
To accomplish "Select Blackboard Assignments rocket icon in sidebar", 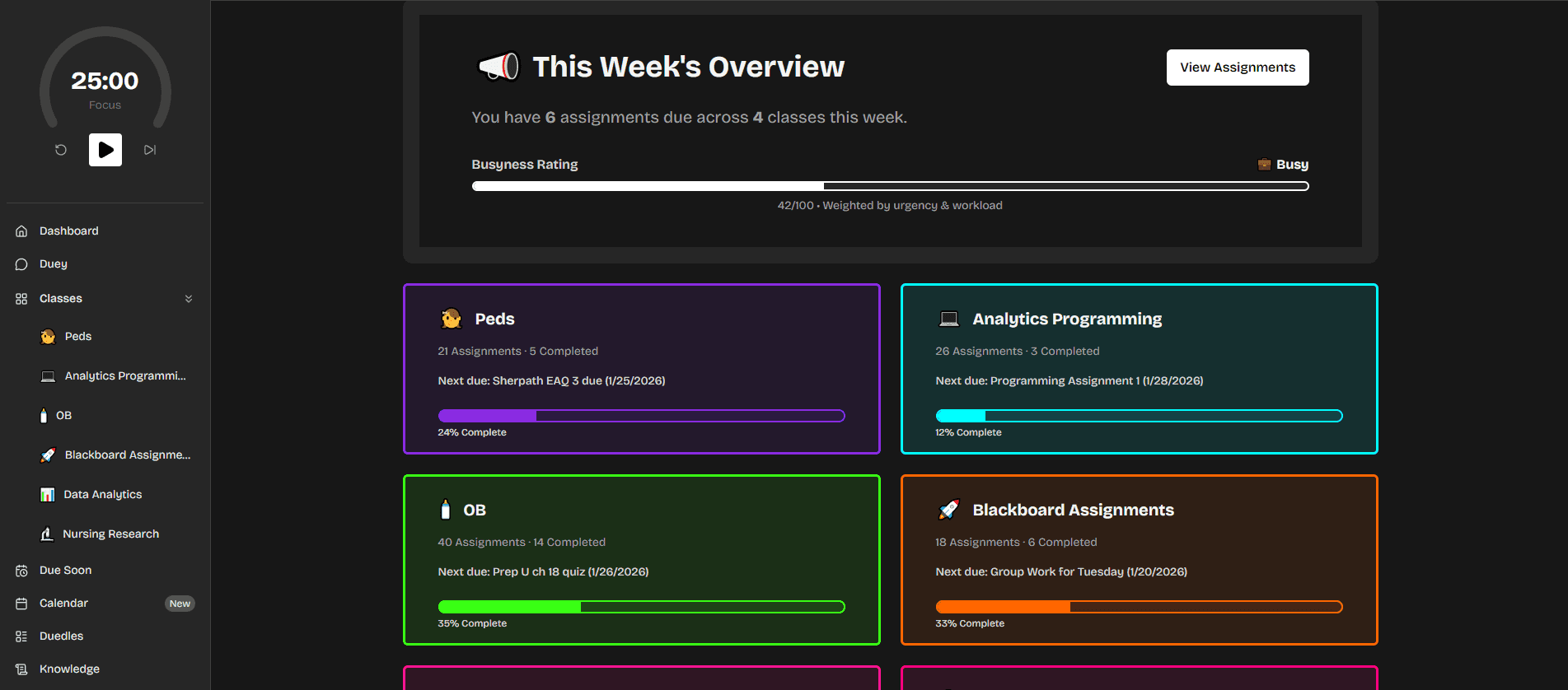I will pos(48,455).
